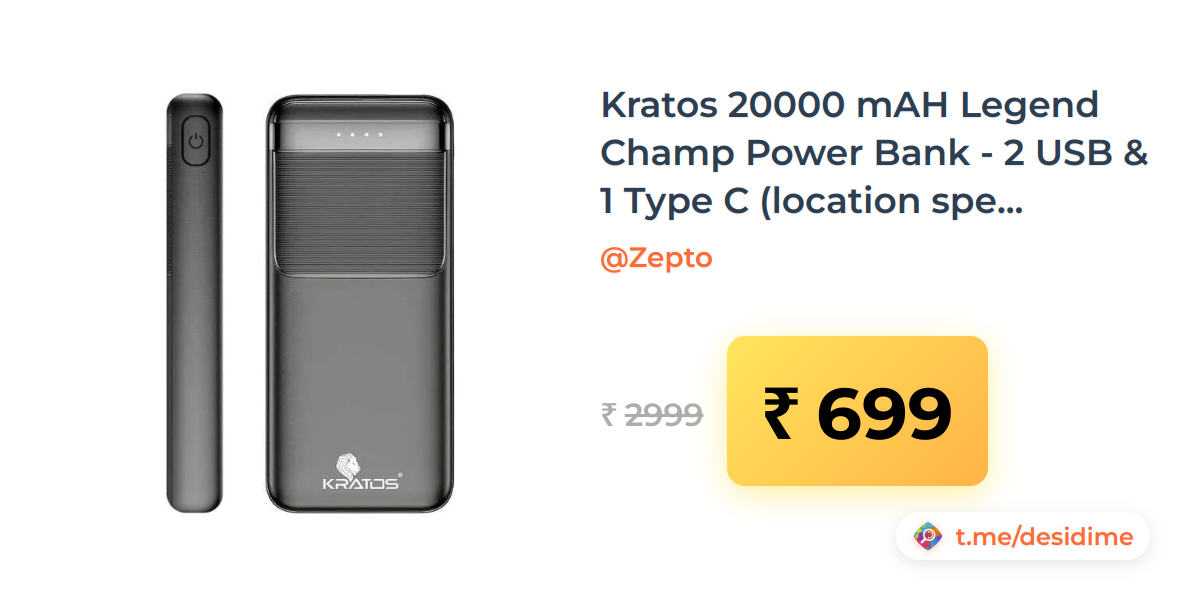The image size is (1200, 600).
Task: Click the side view power bank image
Action: [x=195, y=303]
